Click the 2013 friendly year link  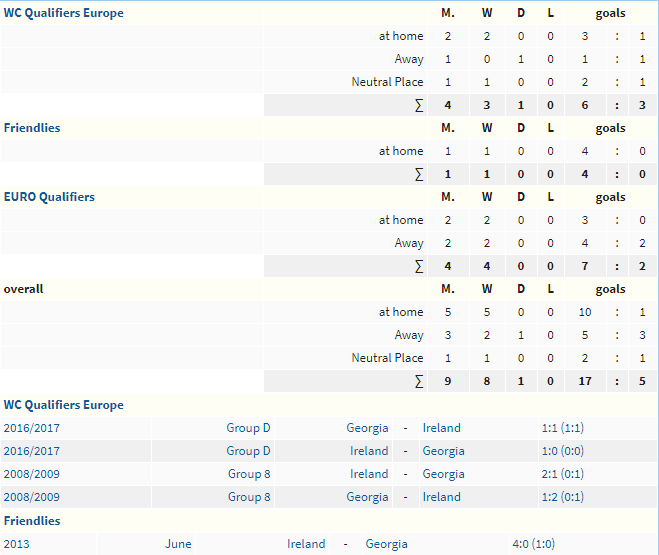point(16,544)
